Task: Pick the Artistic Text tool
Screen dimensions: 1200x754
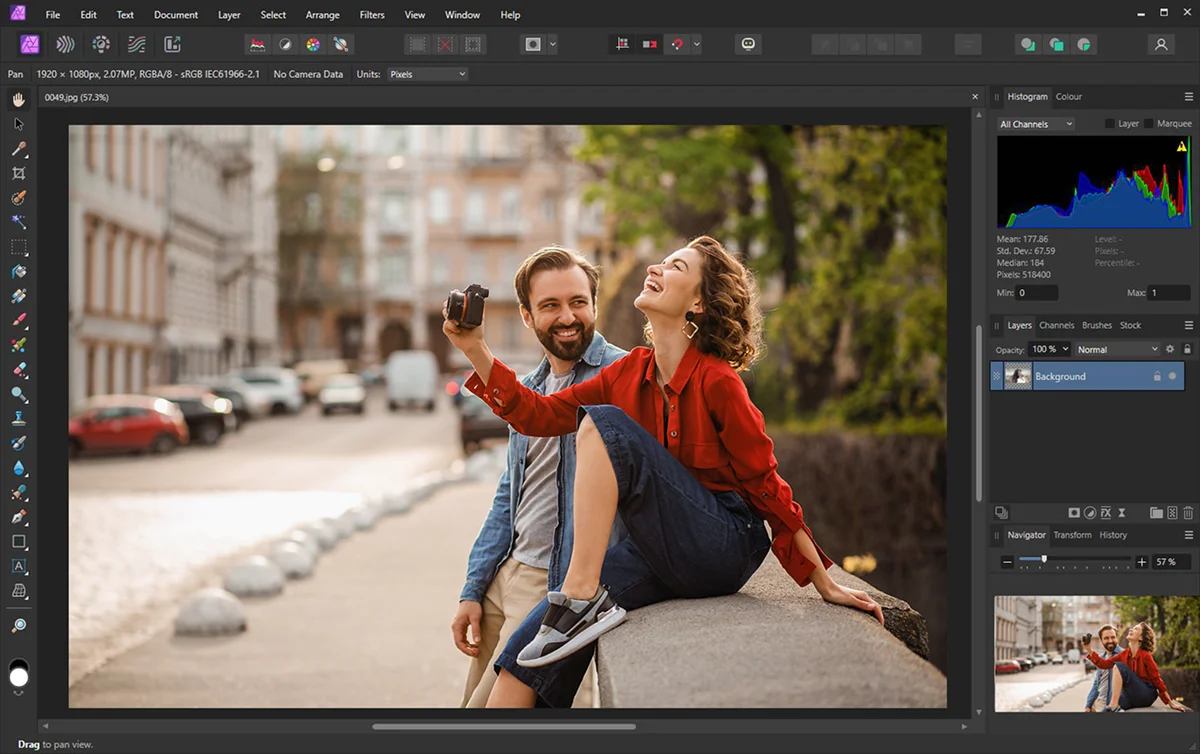Action: [19, 566]
